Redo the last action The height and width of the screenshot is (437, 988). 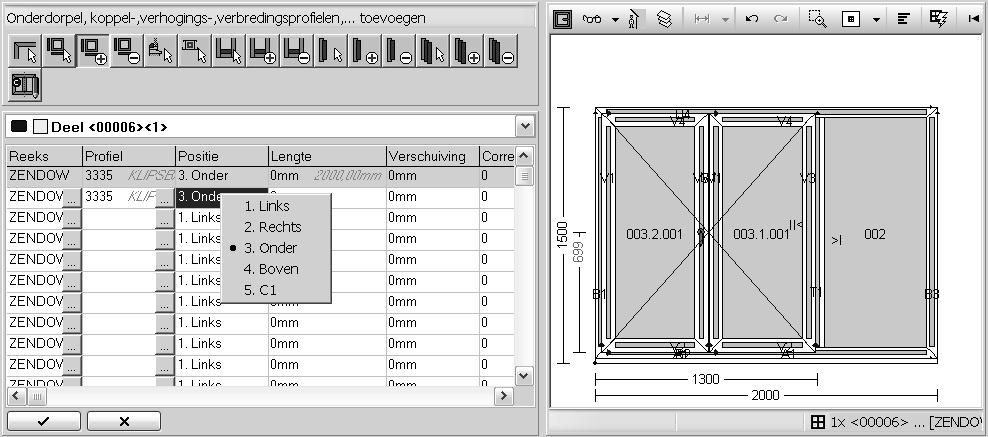[781, 19]
